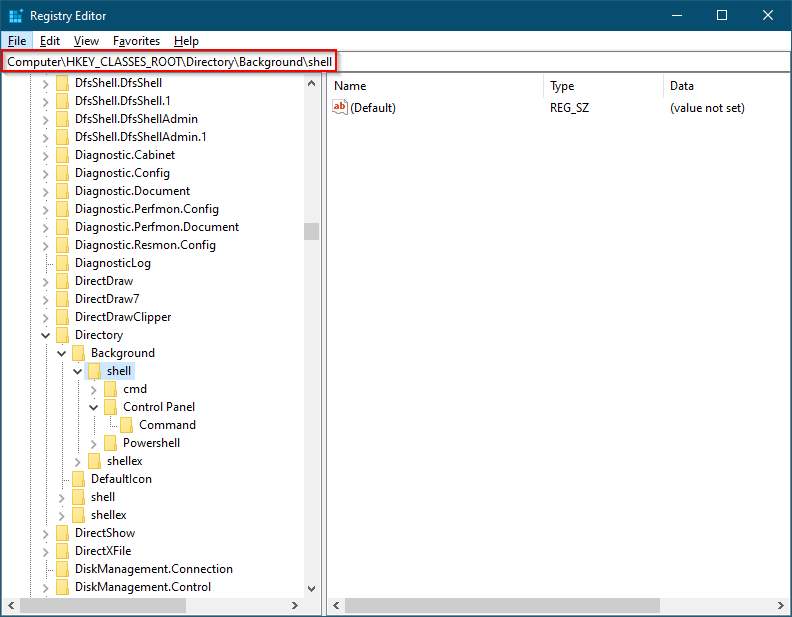Click the DirectDraw7 folder icon

coord(62,299)
